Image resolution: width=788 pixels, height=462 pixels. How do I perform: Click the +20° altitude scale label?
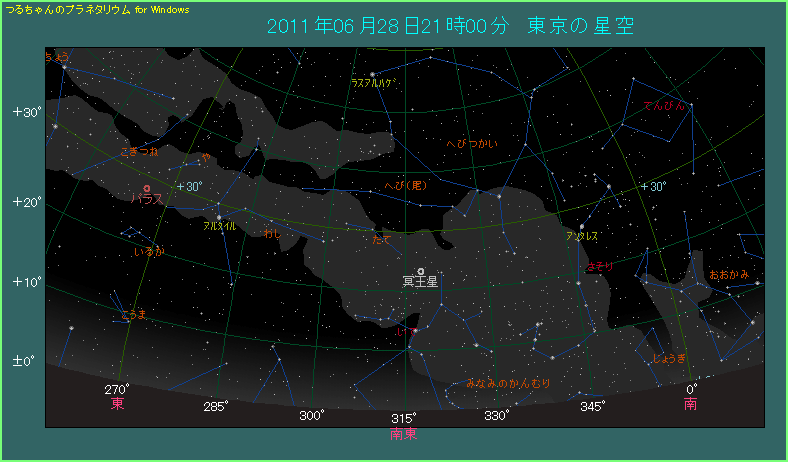(x=25, y=202)
